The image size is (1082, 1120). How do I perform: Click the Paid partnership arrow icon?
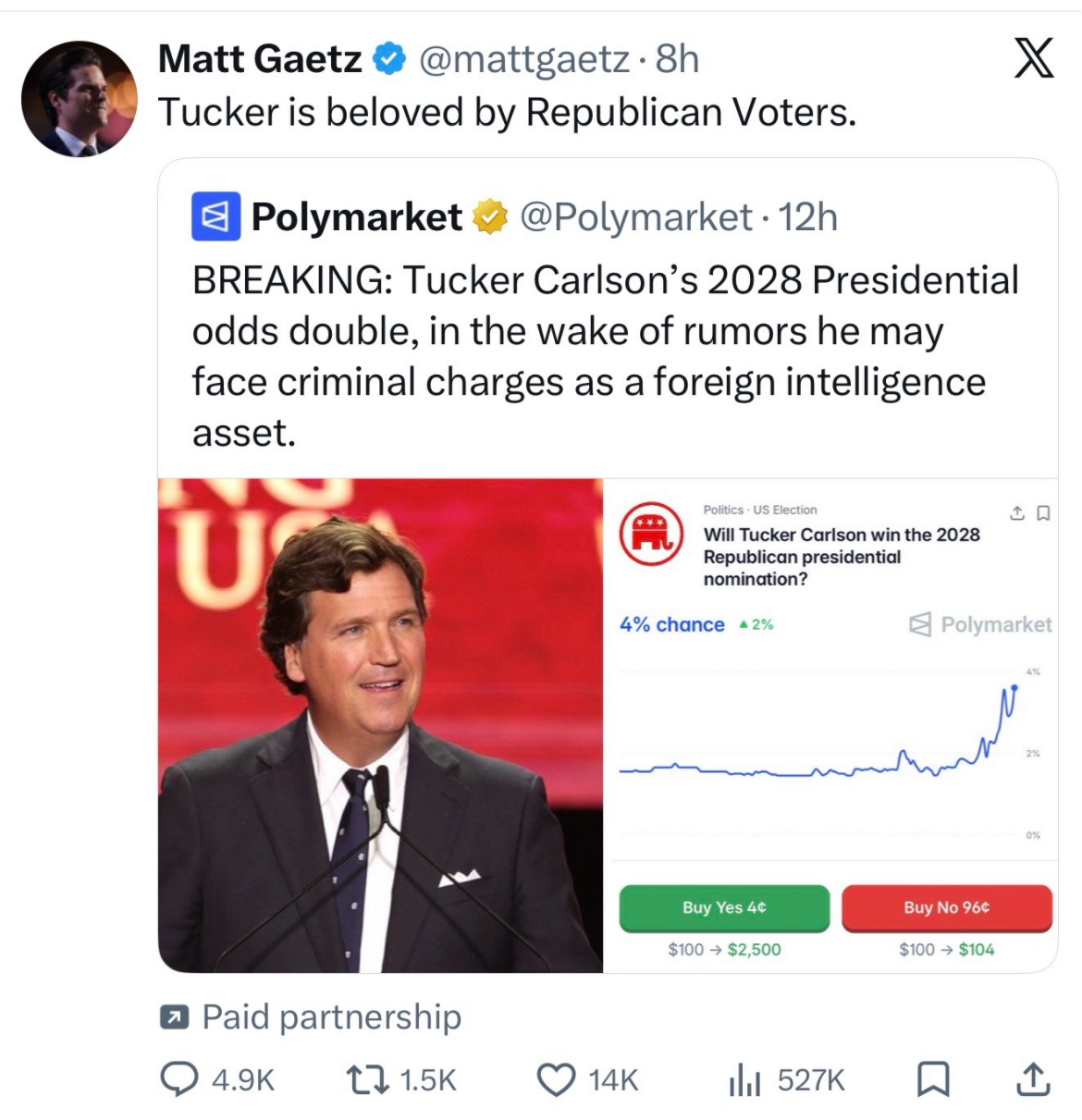coord(173,1017)
